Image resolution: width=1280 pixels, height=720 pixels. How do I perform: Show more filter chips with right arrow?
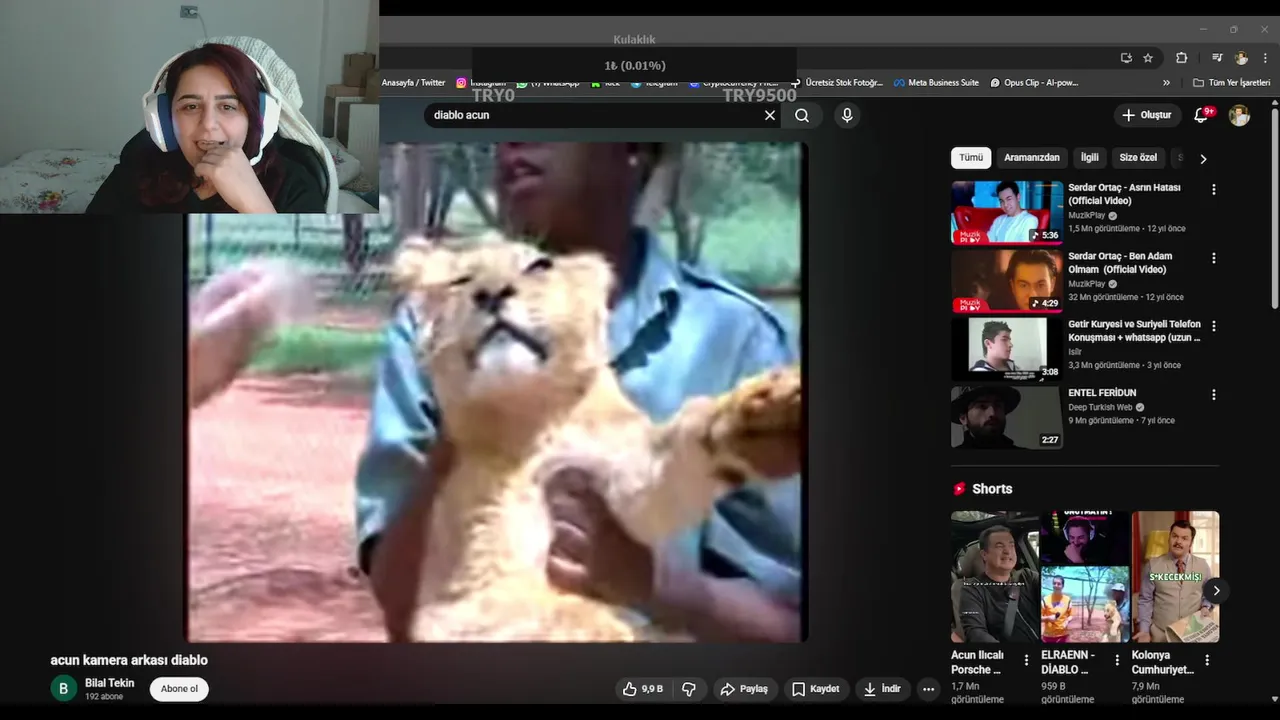(x=1203, y=158)
